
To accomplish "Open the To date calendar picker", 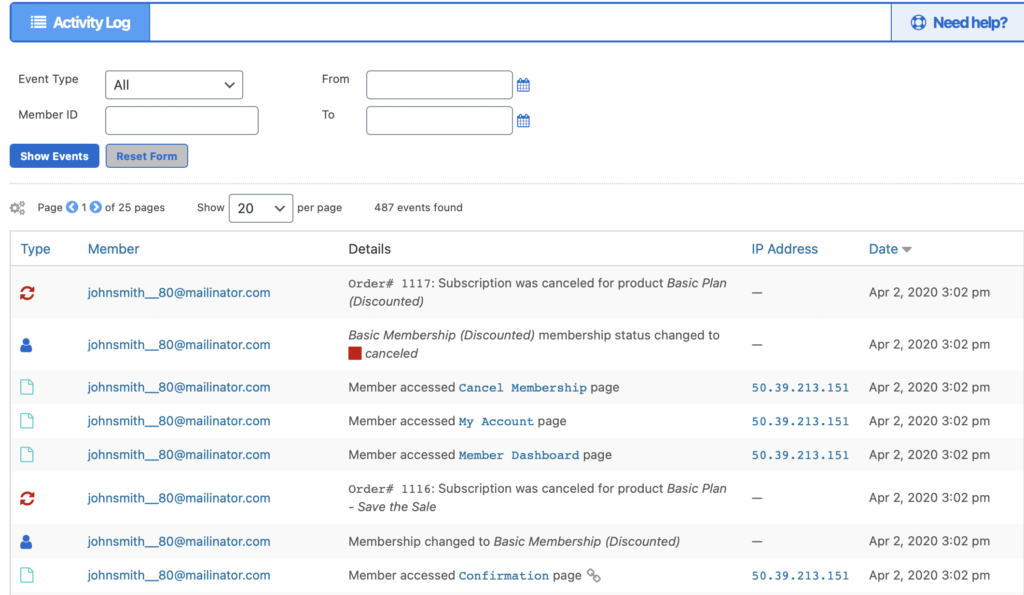I will (523, 121).
